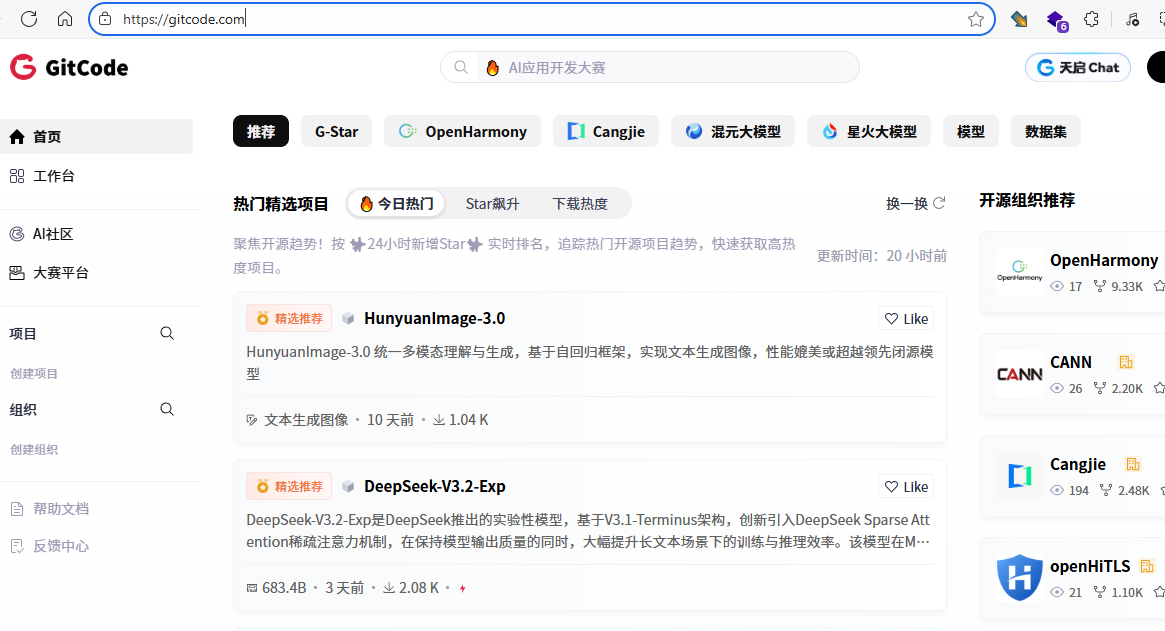1165x631 pixels.
Task: Select the 推荐 tab
Action: tap(261, 132)
